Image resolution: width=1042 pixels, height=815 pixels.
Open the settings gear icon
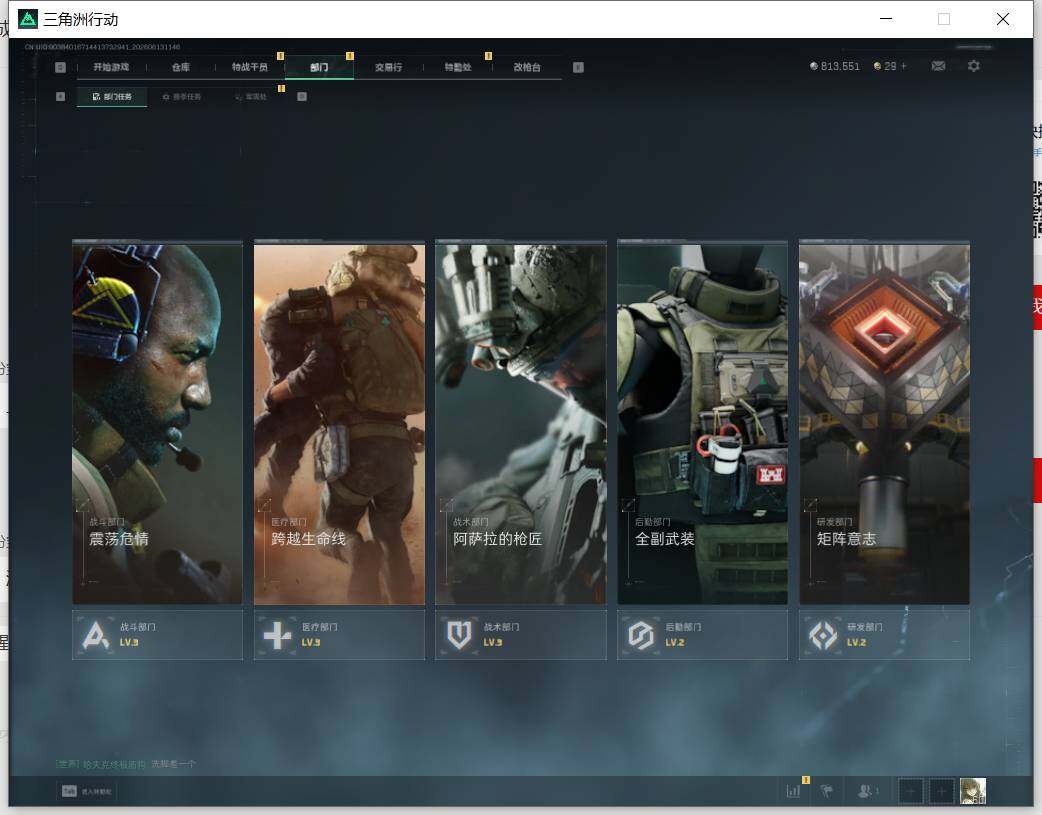click(x=974, y=66)
